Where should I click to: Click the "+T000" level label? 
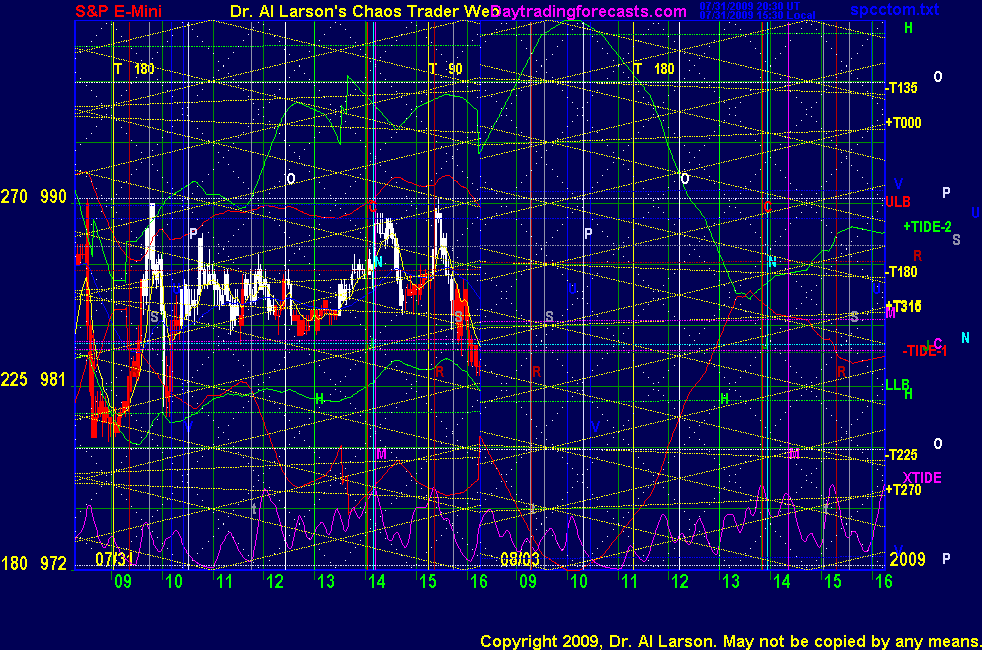click(904, 123)
